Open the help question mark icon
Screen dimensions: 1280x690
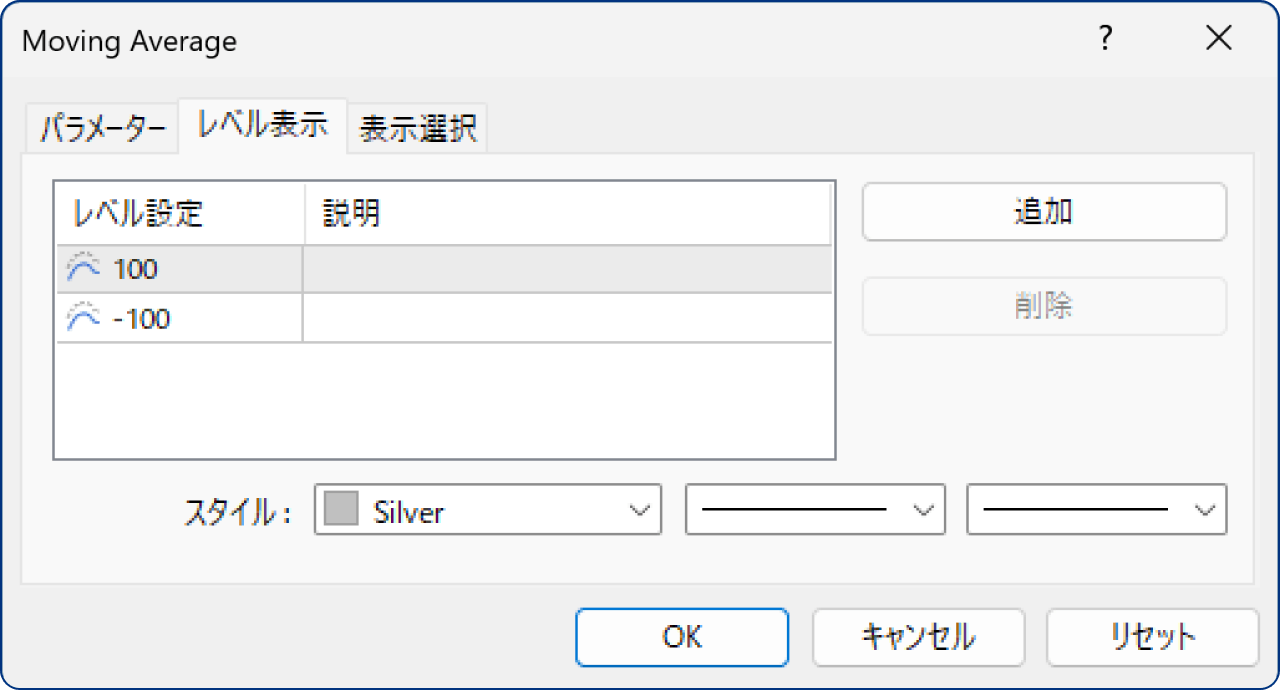tap(1105, 38)
